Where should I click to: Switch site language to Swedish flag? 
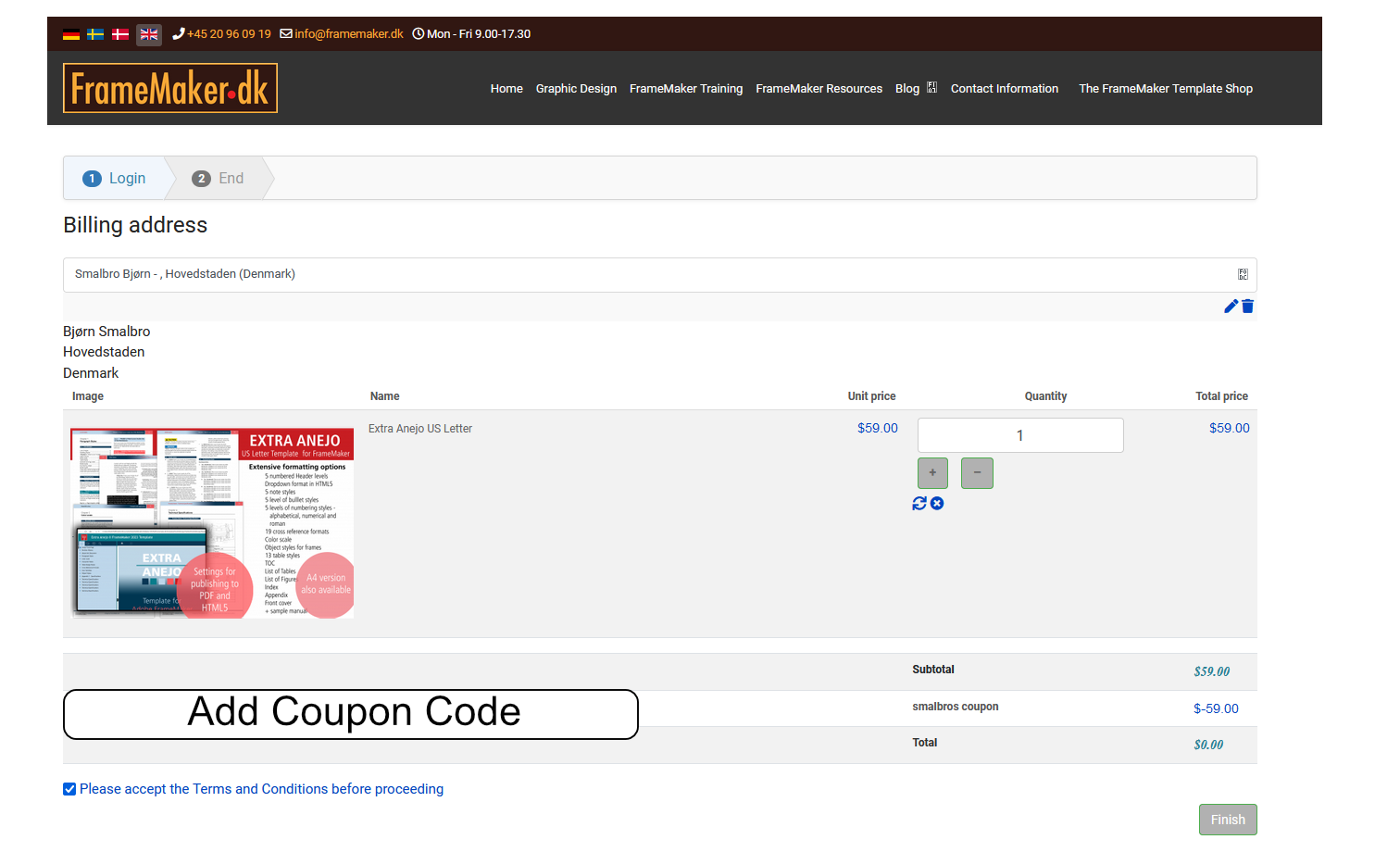tap(95, 34)
